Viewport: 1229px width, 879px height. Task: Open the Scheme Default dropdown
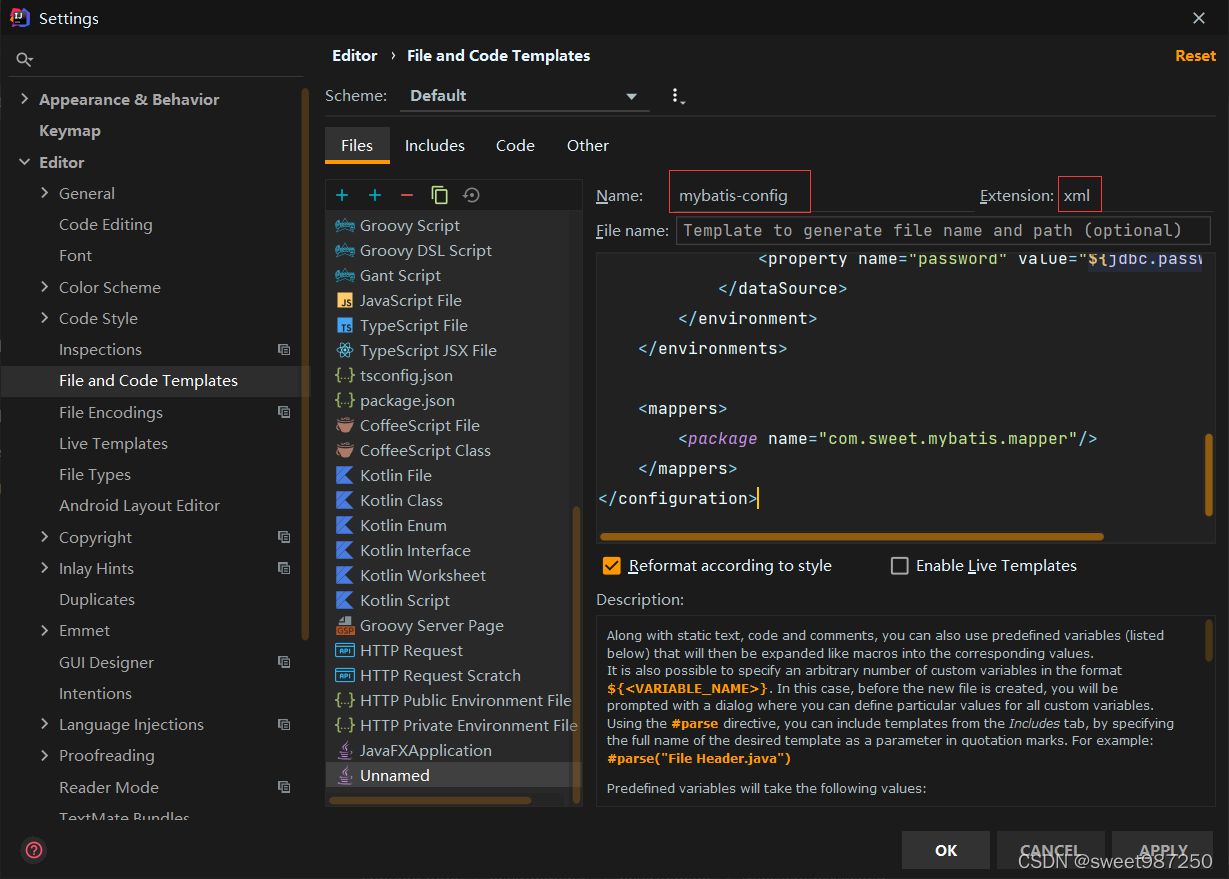point(524,96)
